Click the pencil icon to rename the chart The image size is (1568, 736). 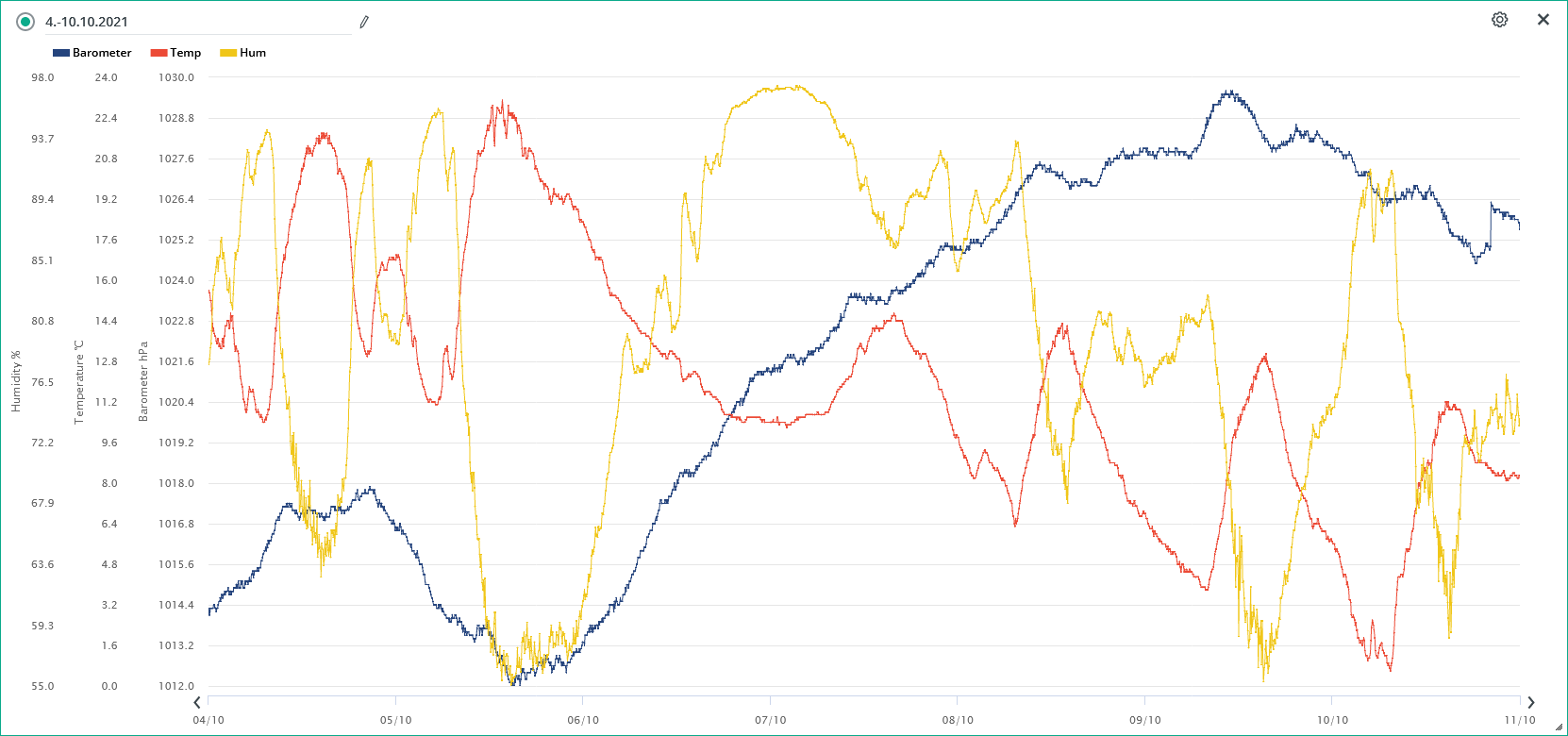coord(364,22)
